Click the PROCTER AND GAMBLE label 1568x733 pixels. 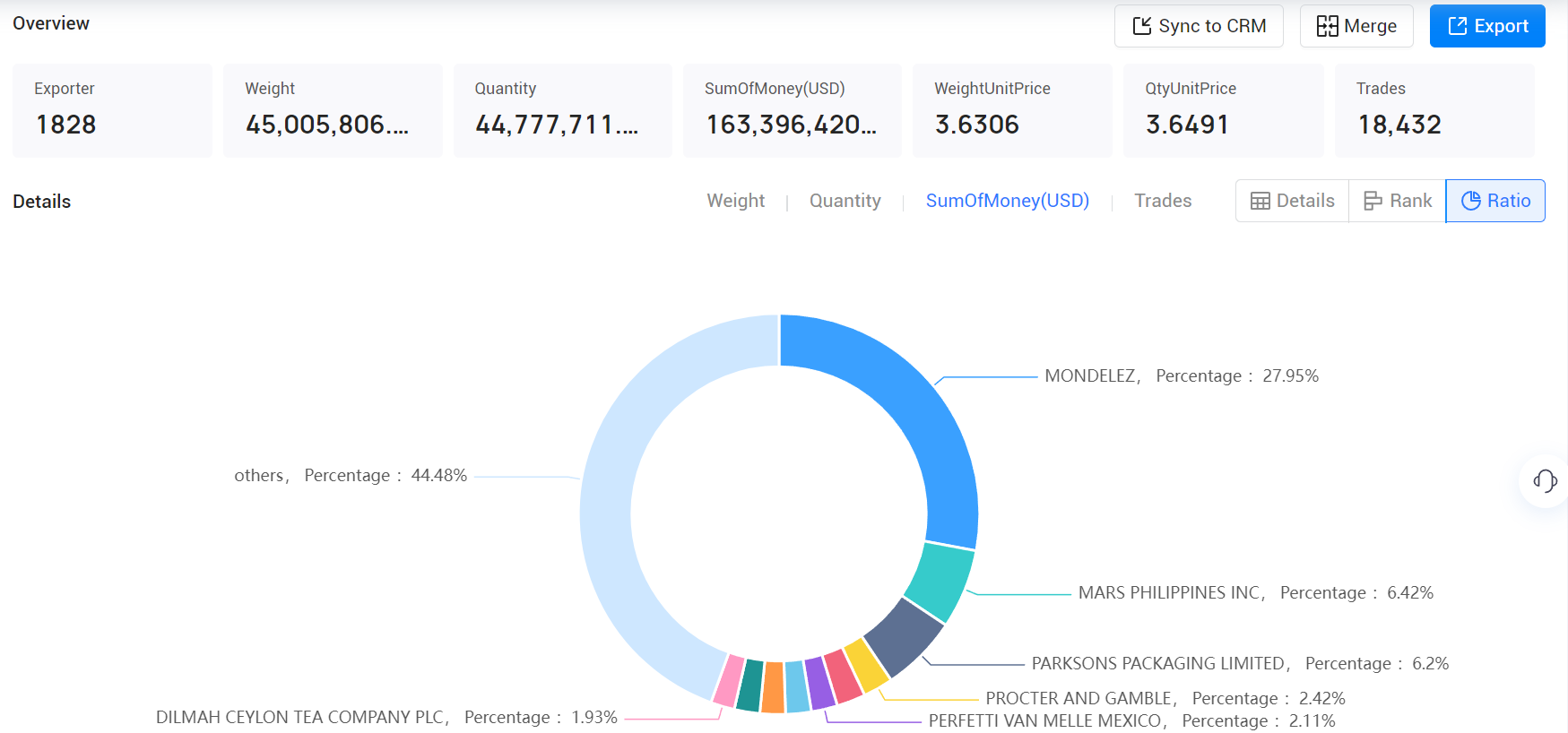pos(1165,698)
